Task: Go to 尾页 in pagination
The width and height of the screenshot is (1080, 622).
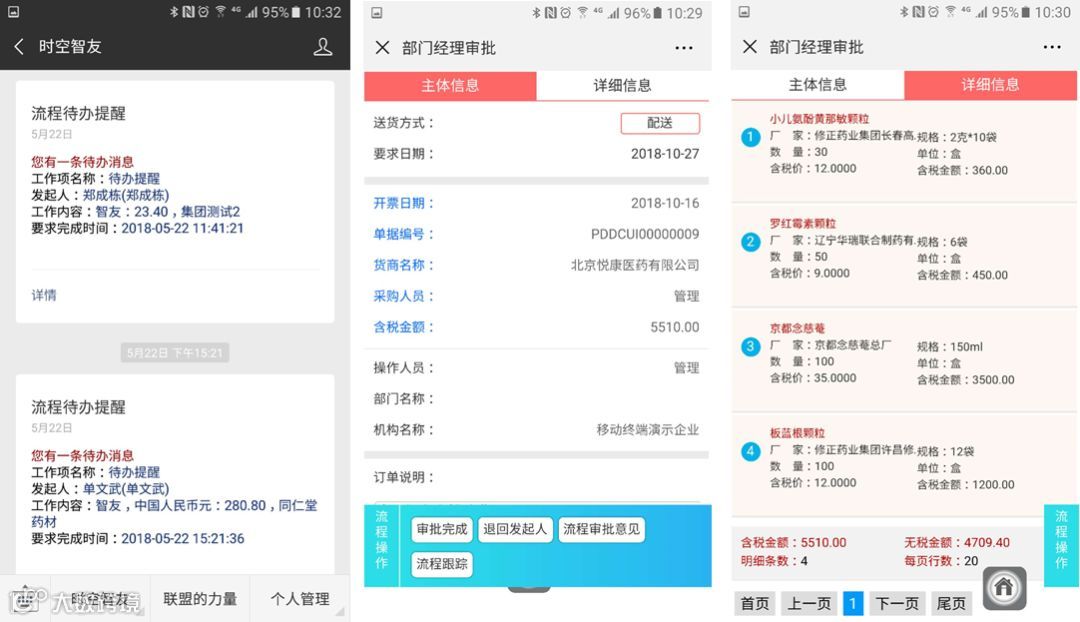Action: click(x=951, y=603)
